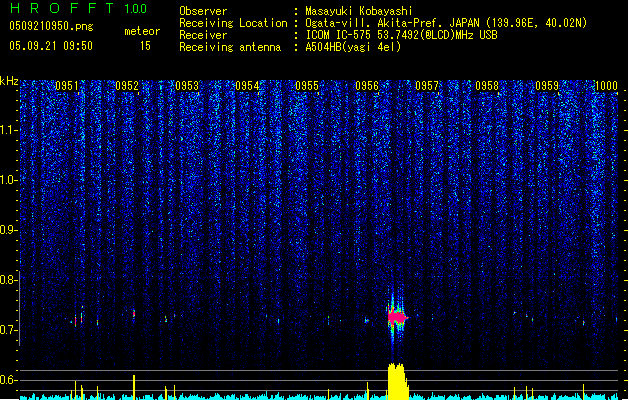Click the 0.7 kHz axis tick label
The width and height of the screenshot is (629, 400).
[8, 330]
